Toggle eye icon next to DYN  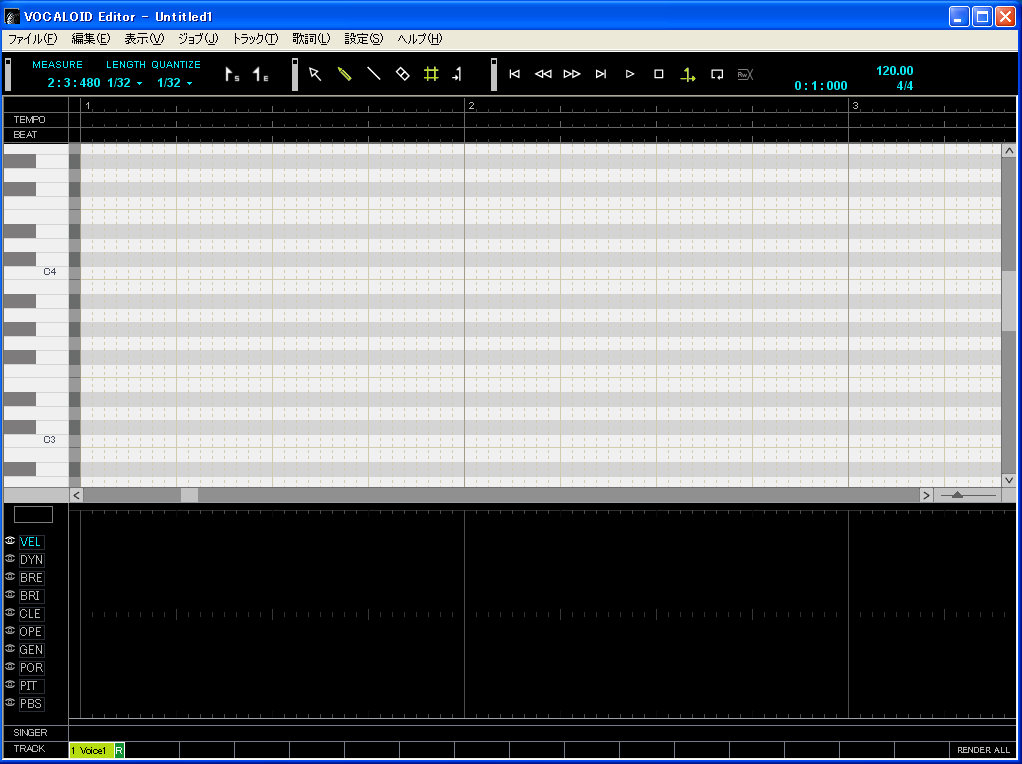[x=10, y=559]
